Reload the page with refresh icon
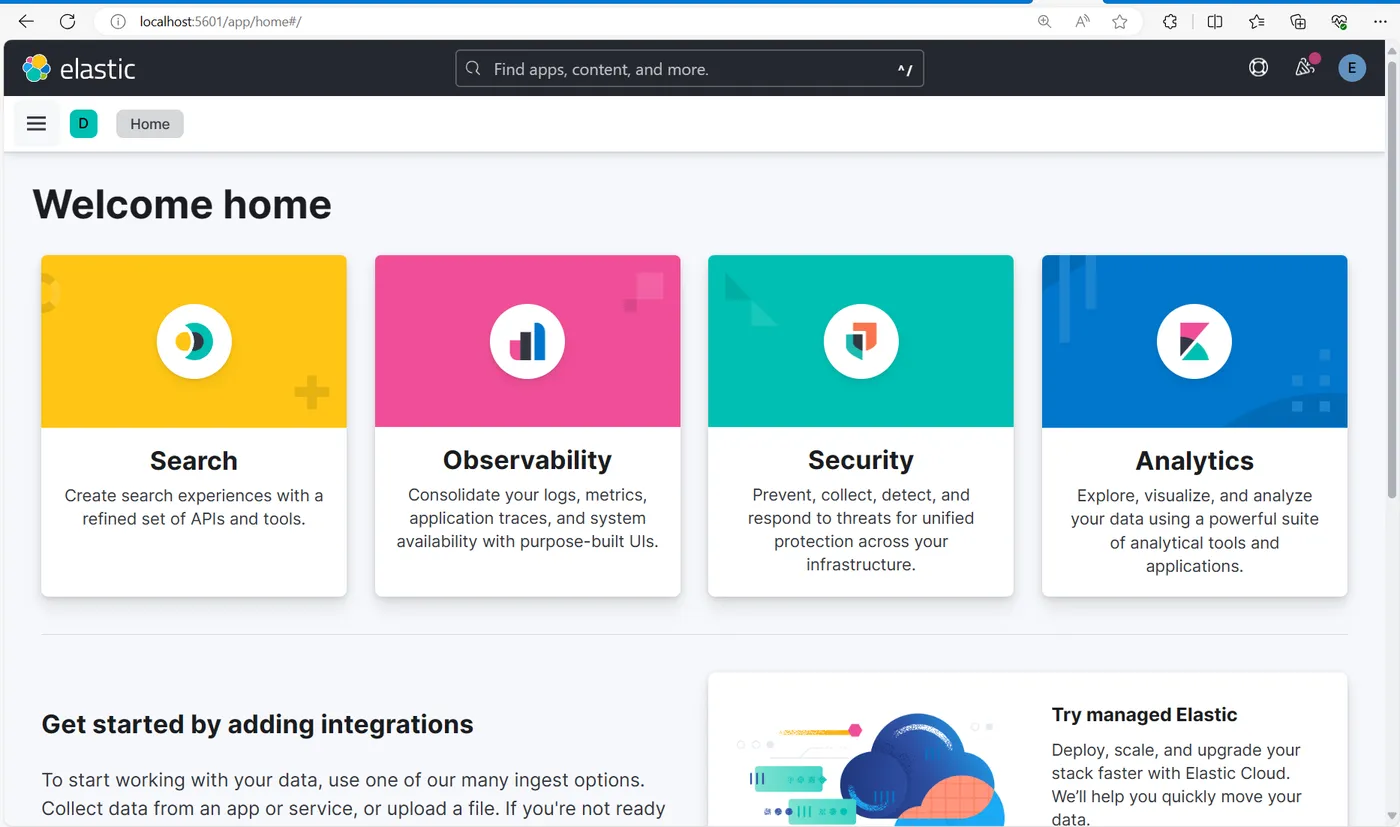The height and width of the screenshot is (827, 1400). click(x=67, y=21)
